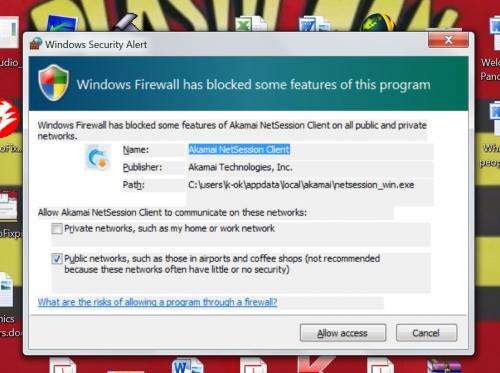This screenshot has height=373, width=500.
Task: Close the Windows Security Alert dialog
Action: (448, 40)
